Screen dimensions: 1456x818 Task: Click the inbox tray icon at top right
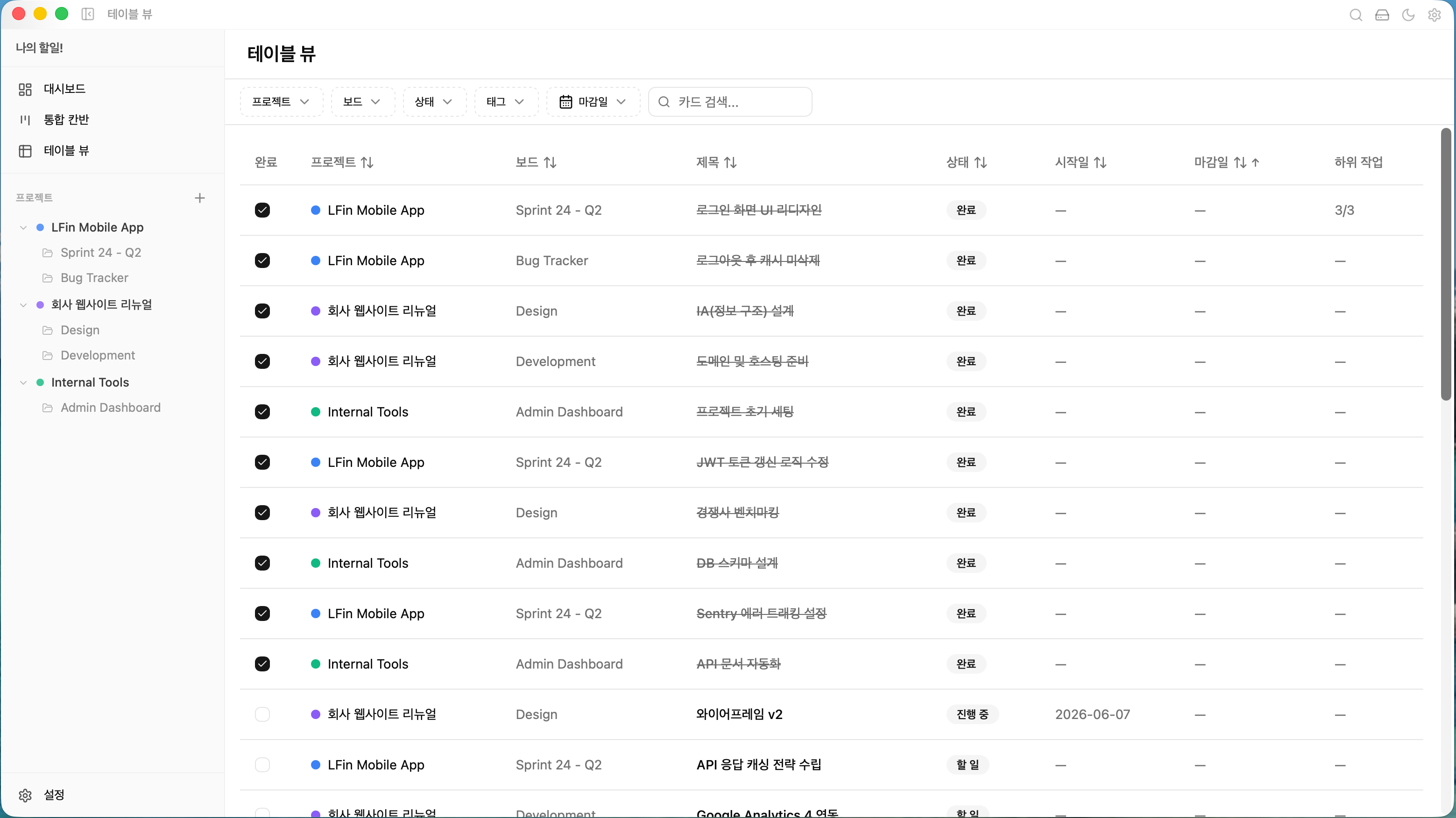click(1382, 14)
